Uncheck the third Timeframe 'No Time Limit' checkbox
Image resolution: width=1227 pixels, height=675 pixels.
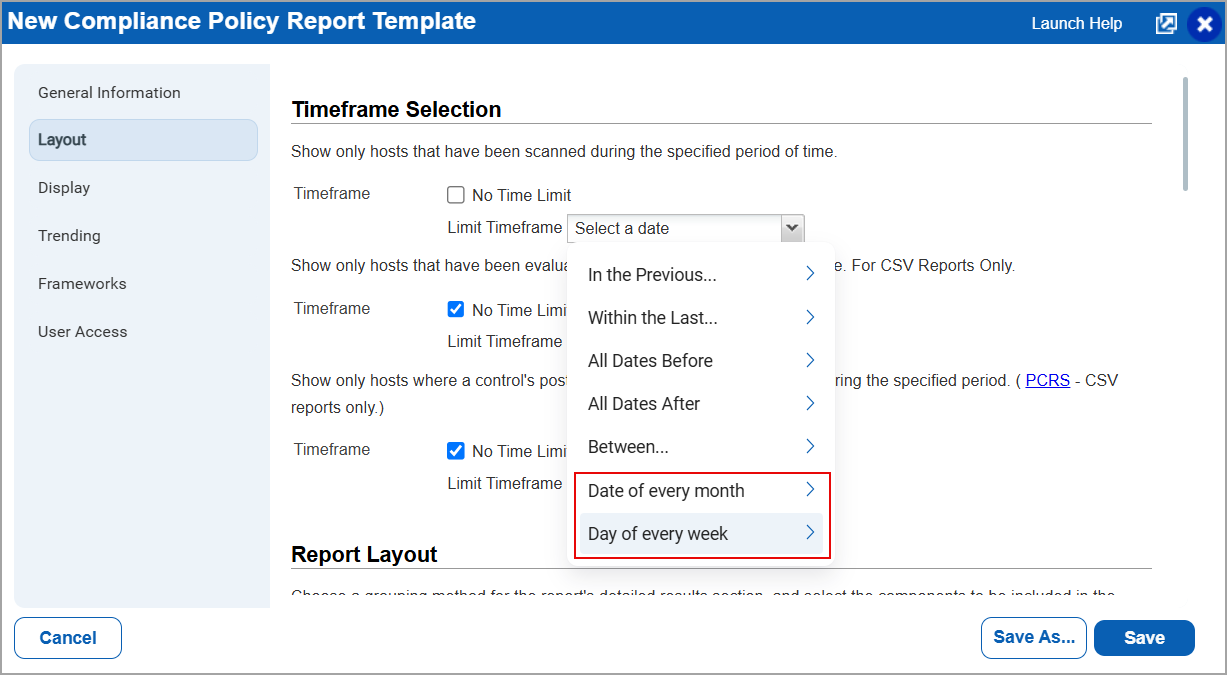pos(456,451)
